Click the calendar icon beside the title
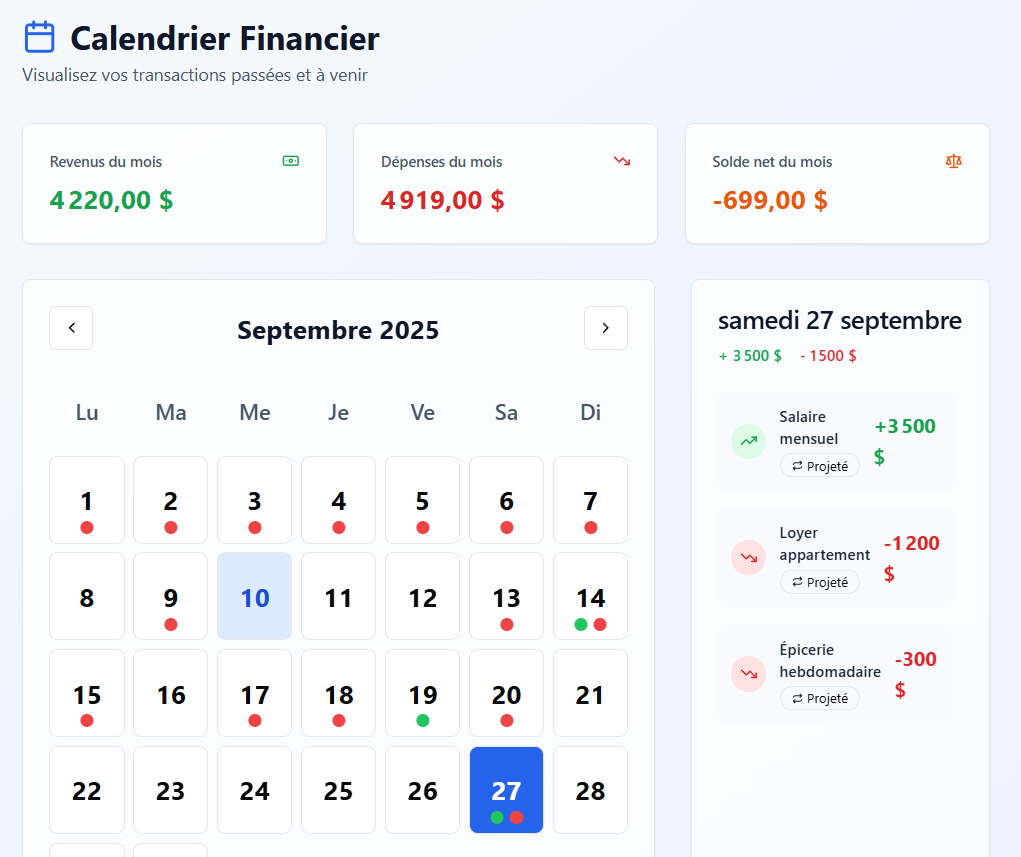The image size is (1021, 857). (39, 38)
